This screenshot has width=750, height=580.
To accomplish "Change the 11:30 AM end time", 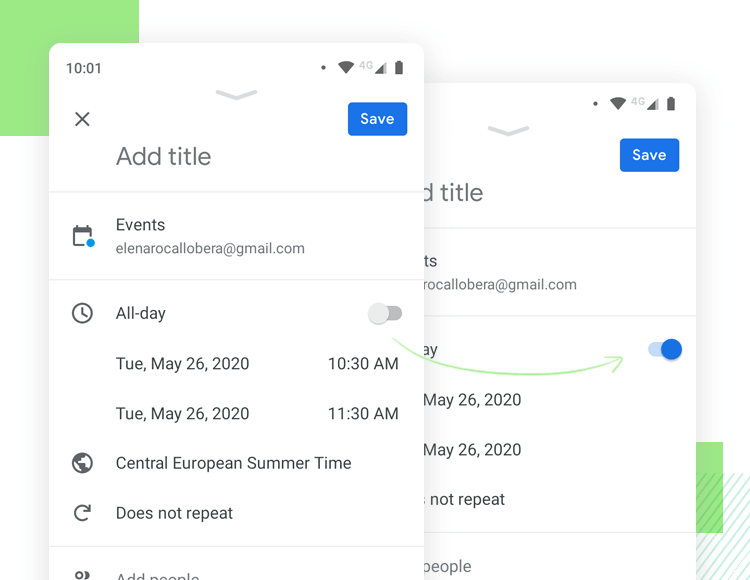I will point(363,414).
